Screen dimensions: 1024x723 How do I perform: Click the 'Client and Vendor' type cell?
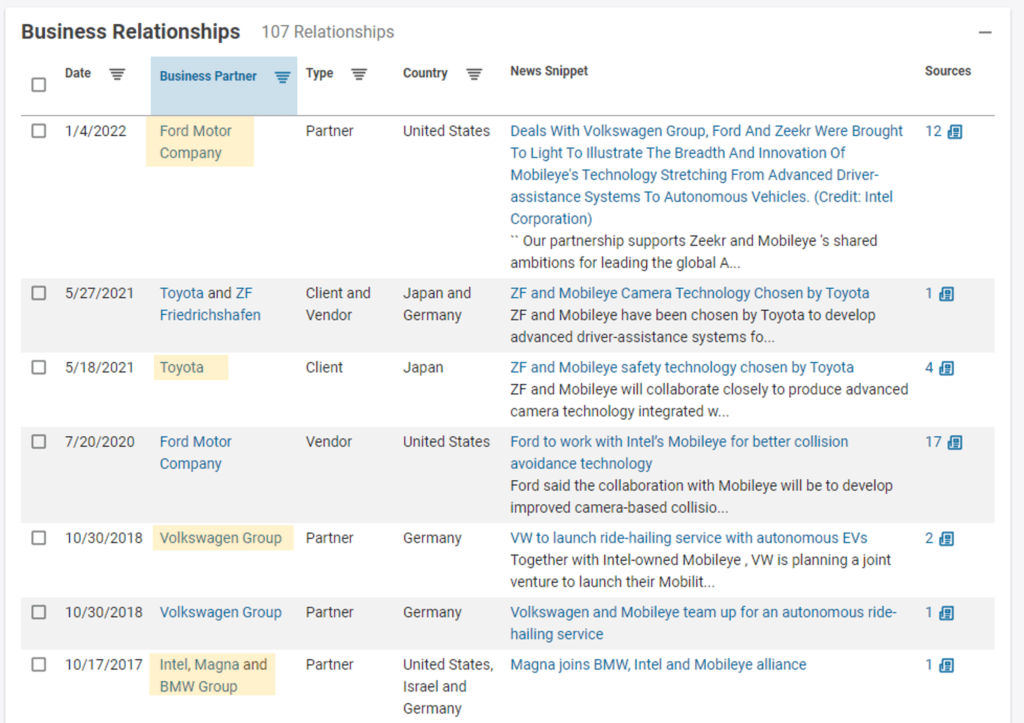338,304
